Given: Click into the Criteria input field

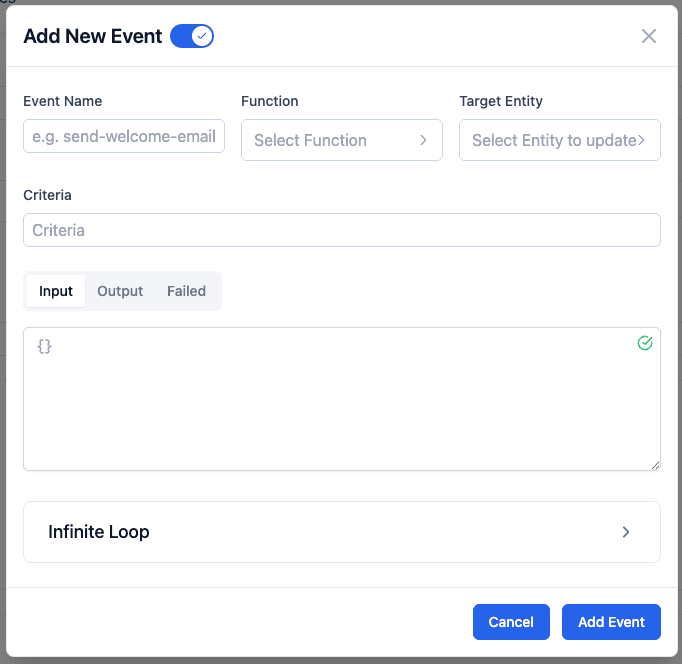Looking at the screenshot, I should [341, 230].
